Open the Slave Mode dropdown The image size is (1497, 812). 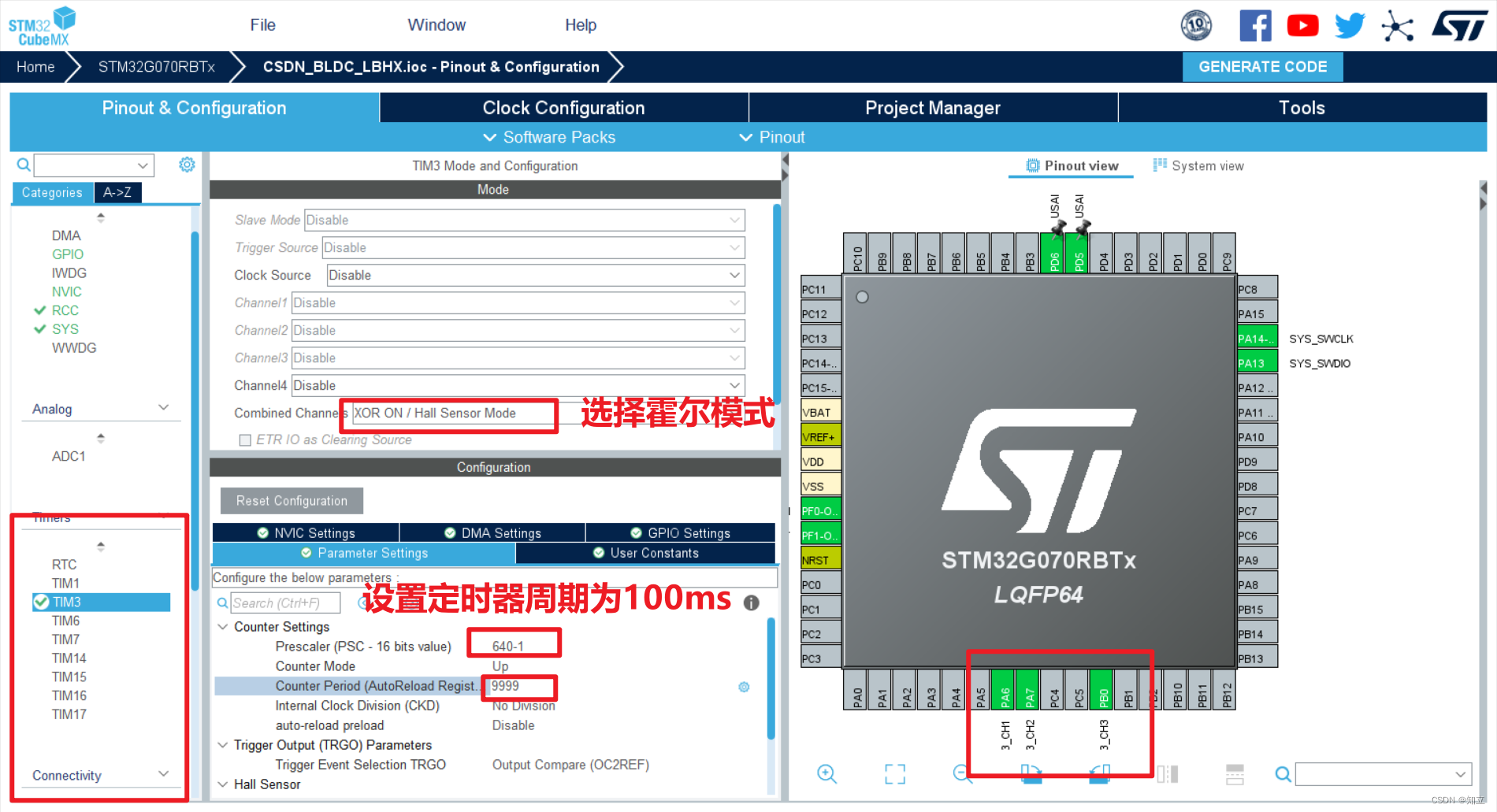525,220
